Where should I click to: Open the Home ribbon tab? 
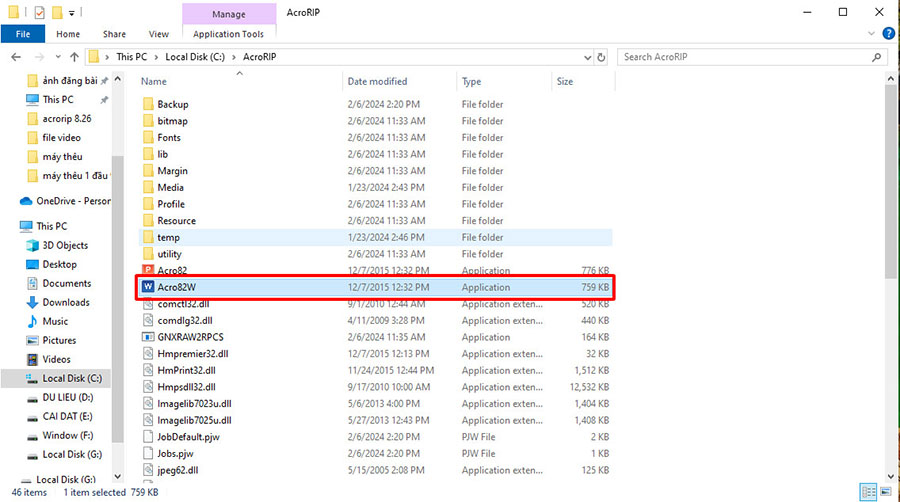[68, 34]
